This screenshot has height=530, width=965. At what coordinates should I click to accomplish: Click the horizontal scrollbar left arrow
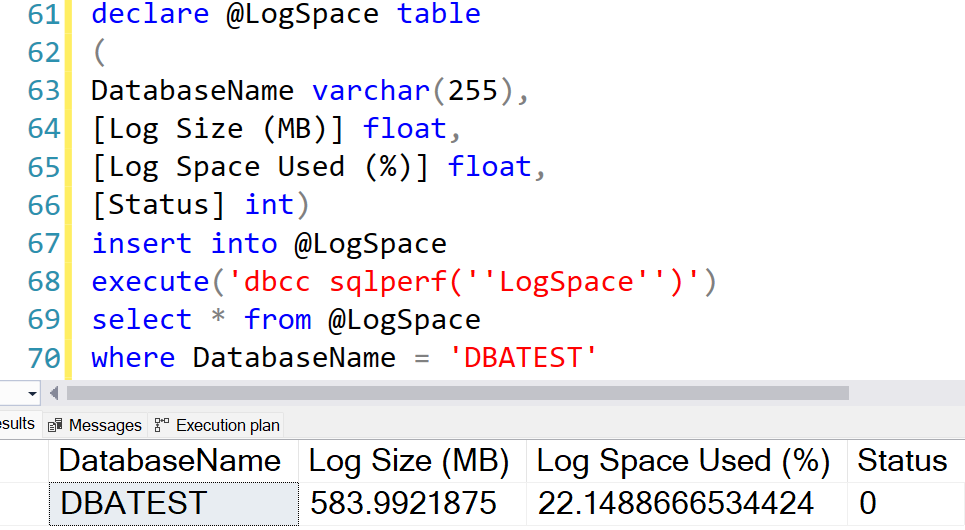(54, 393)
